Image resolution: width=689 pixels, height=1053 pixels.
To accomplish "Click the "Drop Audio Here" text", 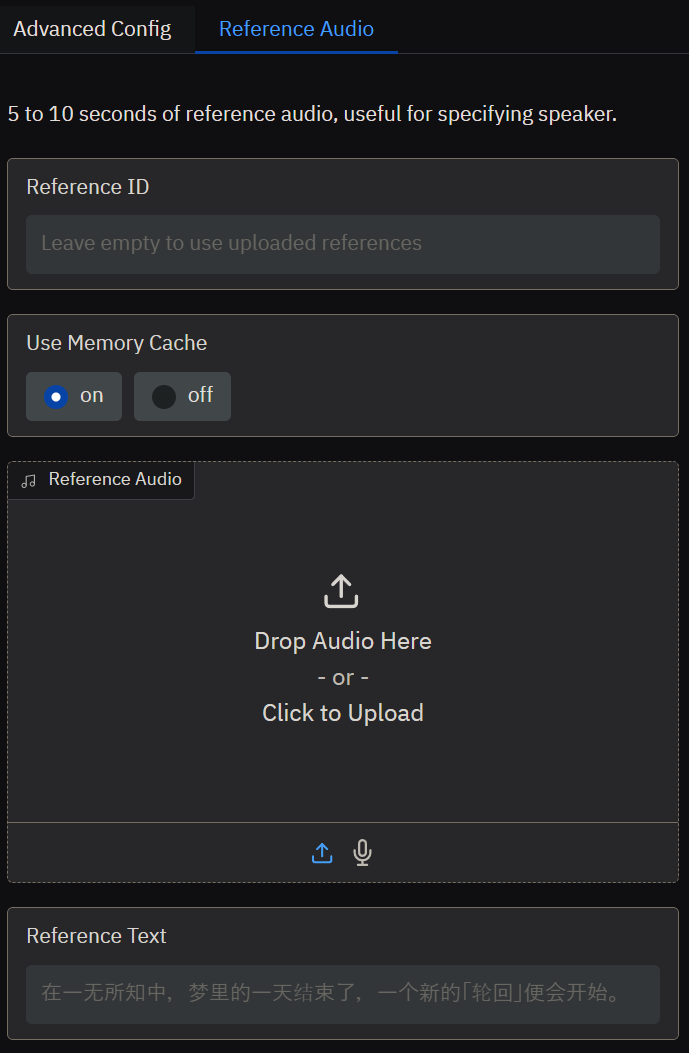I will click(343, 641).
